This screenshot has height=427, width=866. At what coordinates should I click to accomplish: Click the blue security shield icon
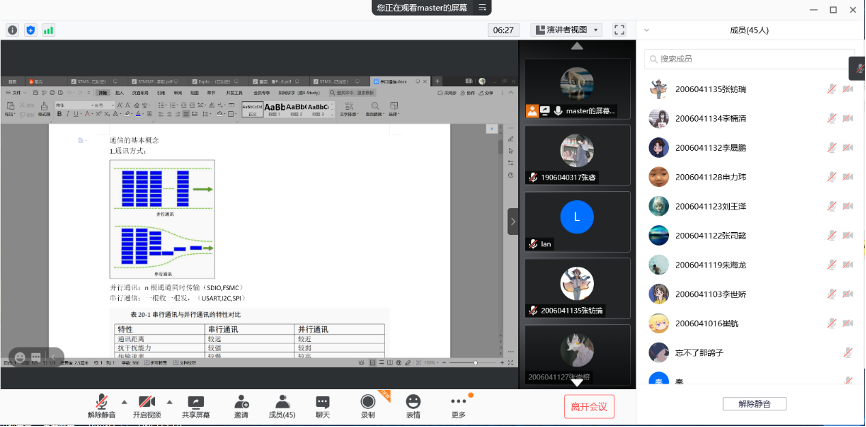point(30,30)
